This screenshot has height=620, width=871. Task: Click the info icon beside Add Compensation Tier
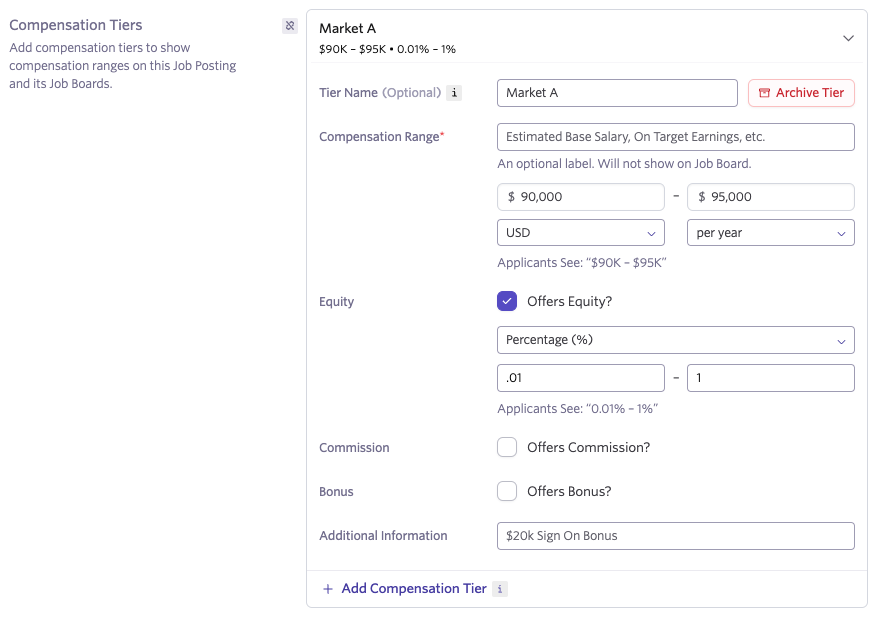tap(500, 589)
